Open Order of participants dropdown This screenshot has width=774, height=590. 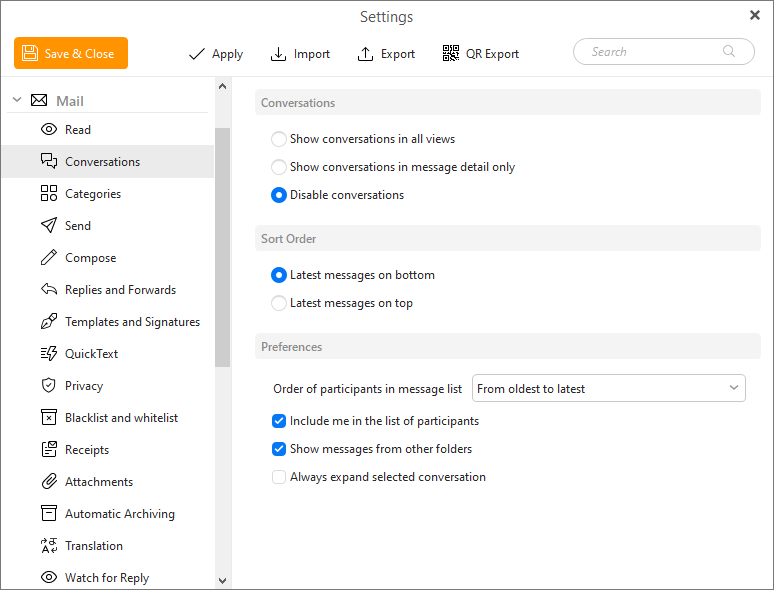(x=608, y=388)
